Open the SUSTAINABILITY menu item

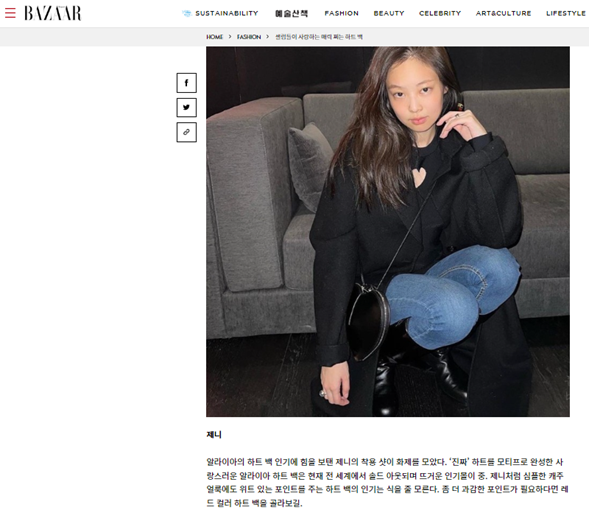227,14
